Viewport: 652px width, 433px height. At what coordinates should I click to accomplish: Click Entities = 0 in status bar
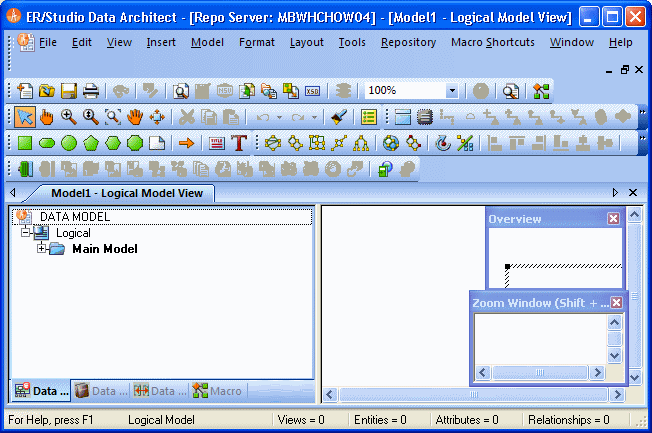(380, 420)
